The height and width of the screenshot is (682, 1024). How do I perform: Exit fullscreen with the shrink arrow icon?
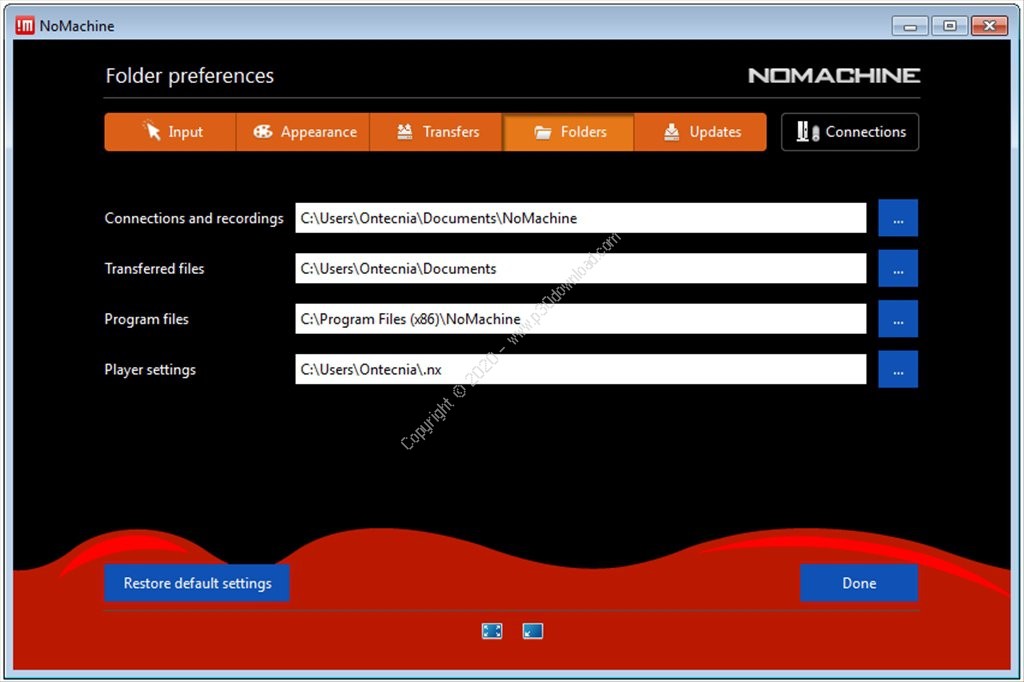pos(532,630)
